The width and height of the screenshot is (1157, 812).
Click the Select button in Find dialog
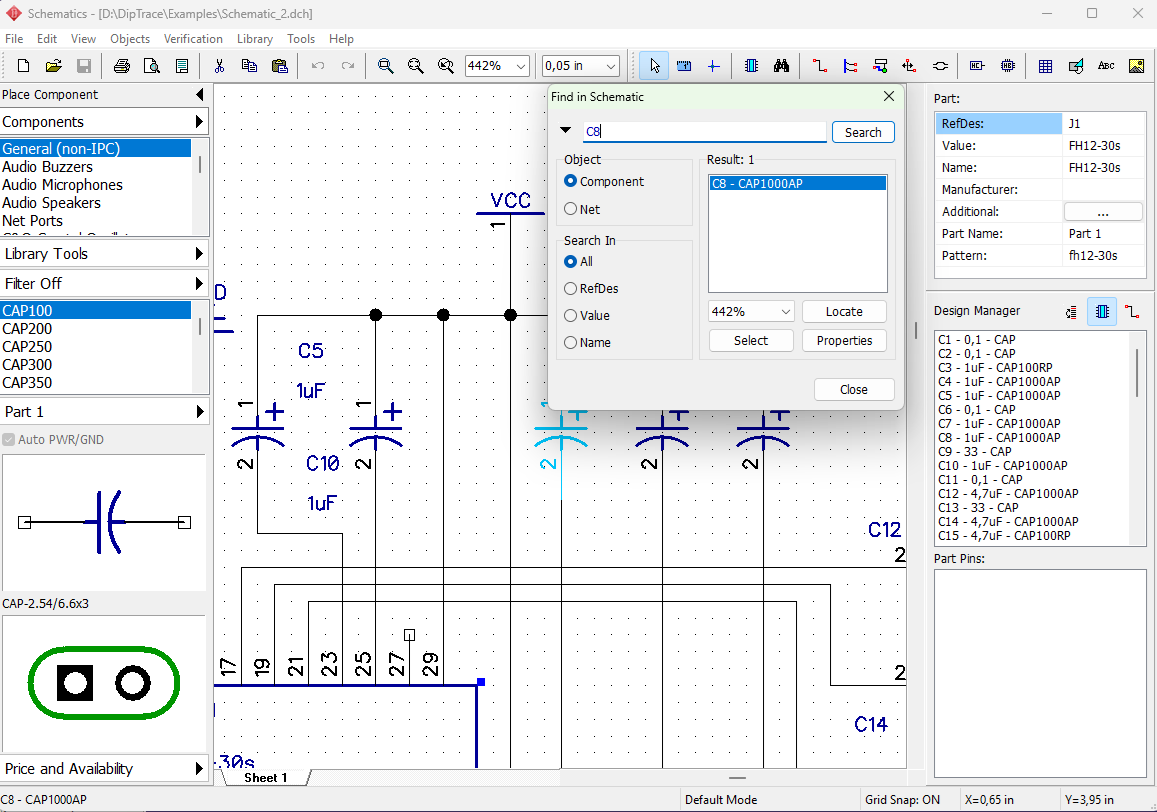[x=750, y=340]
